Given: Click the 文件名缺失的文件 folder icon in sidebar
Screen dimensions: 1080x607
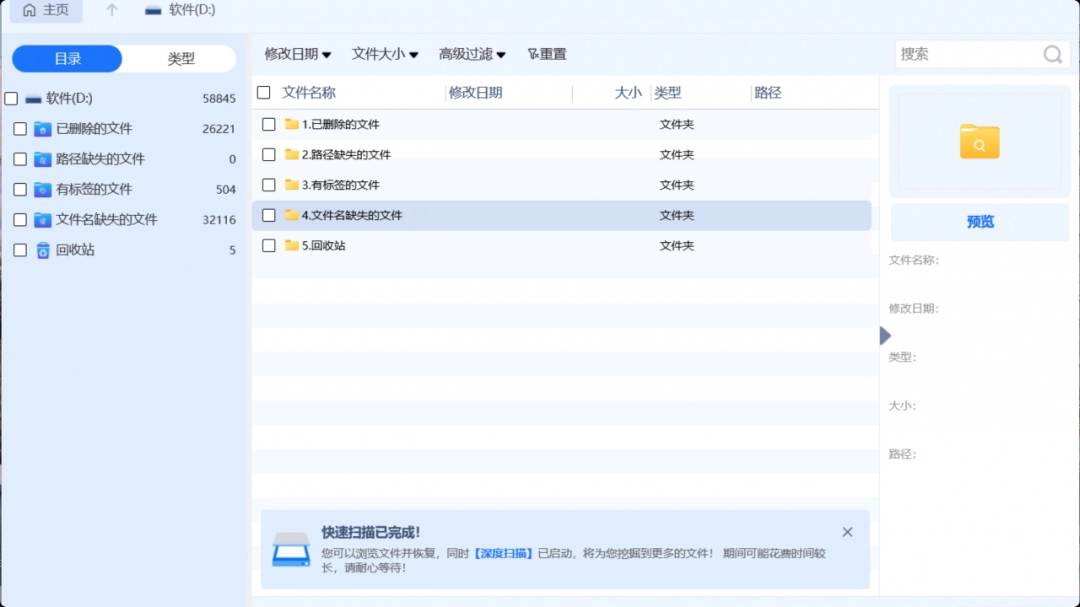Looking at the screenshot, I should click(42, 220).
